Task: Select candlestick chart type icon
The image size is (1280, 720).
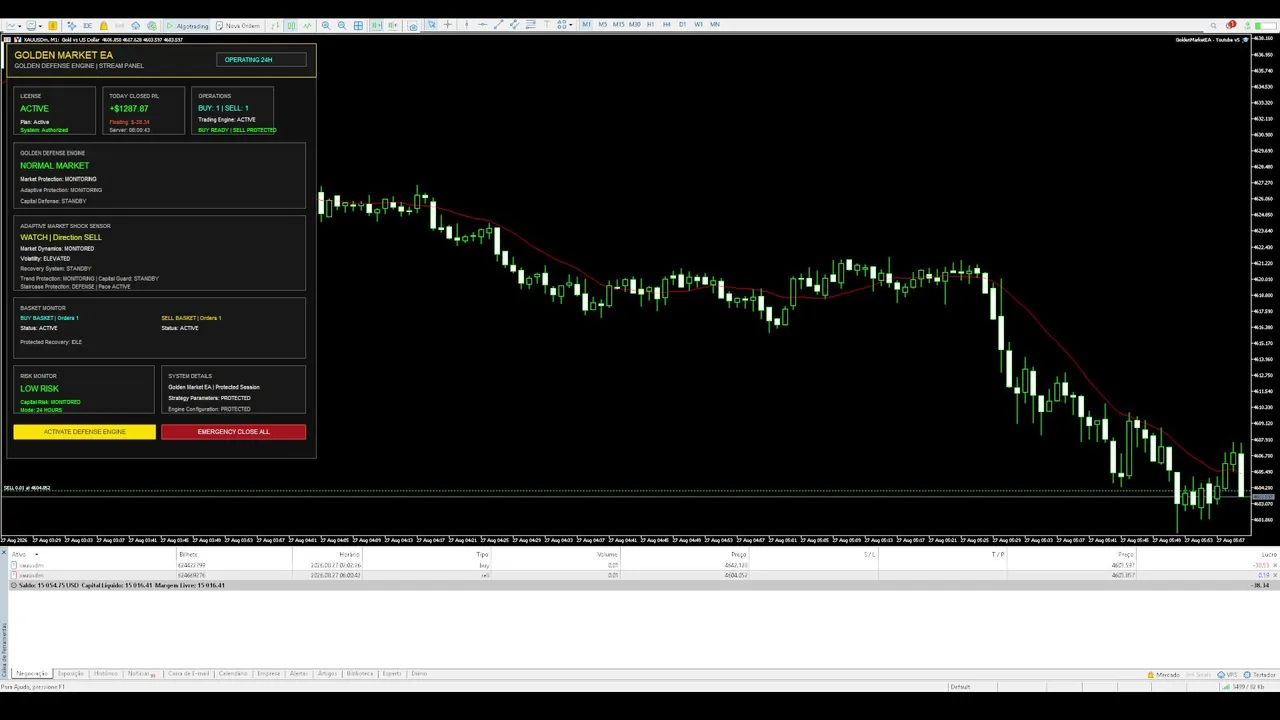Action: pos(291,26)
